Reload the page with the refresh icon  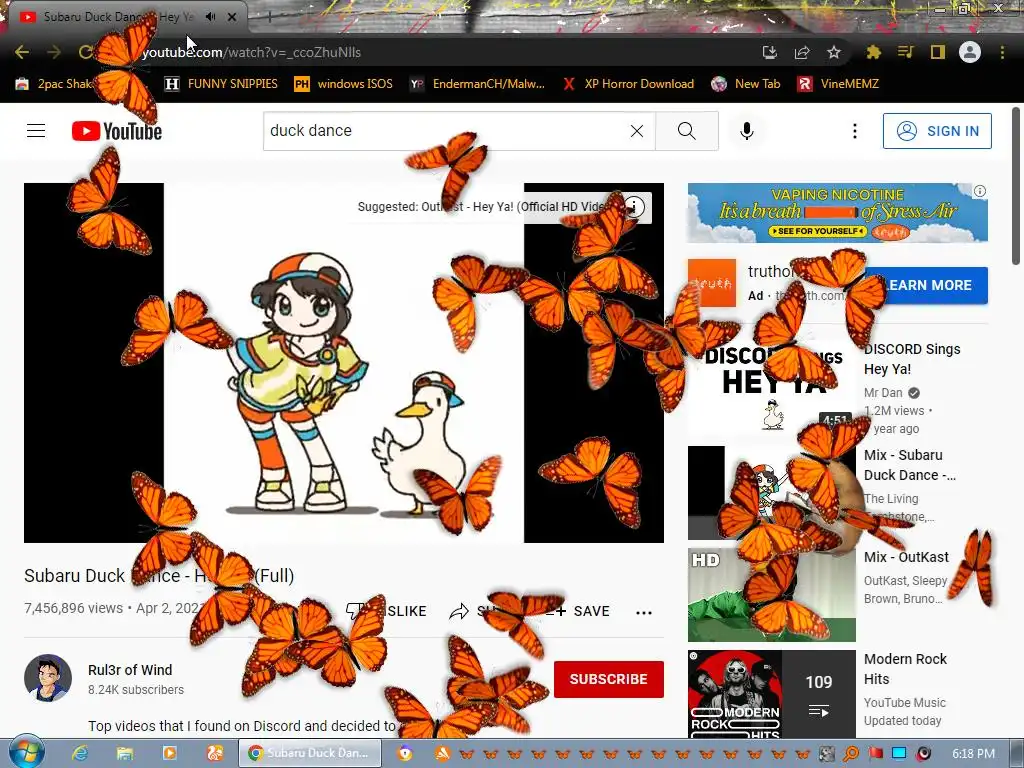(86, 52)
